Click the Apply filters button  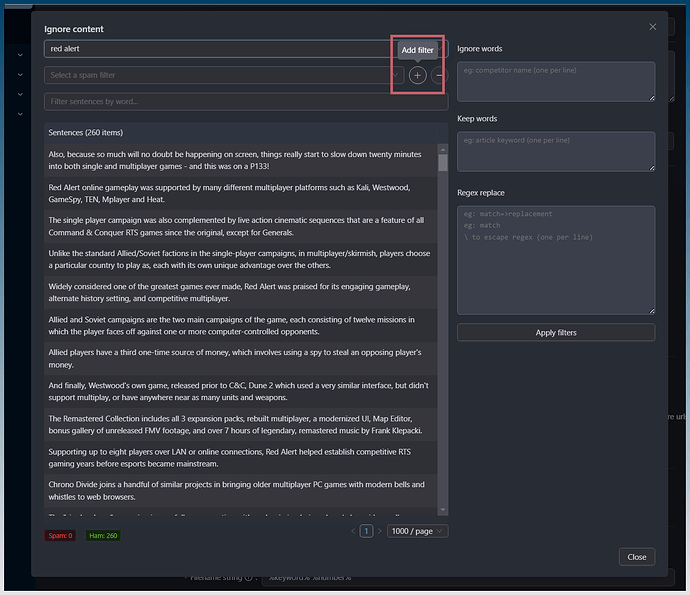[556, 332]
